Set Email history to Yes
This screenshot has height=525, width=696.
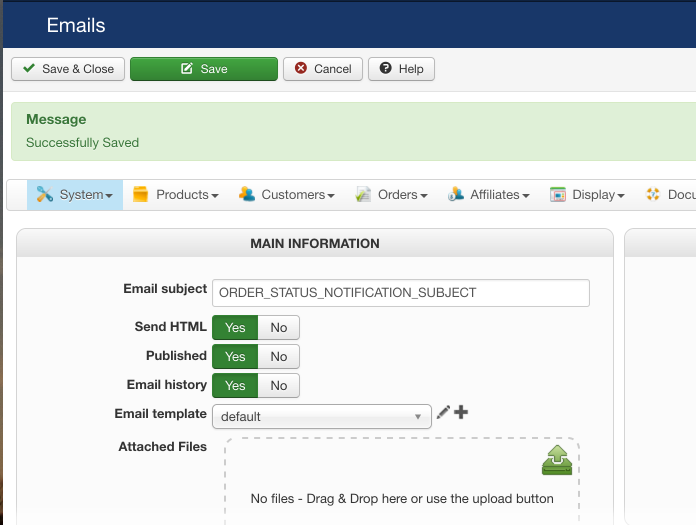point(235,386)
